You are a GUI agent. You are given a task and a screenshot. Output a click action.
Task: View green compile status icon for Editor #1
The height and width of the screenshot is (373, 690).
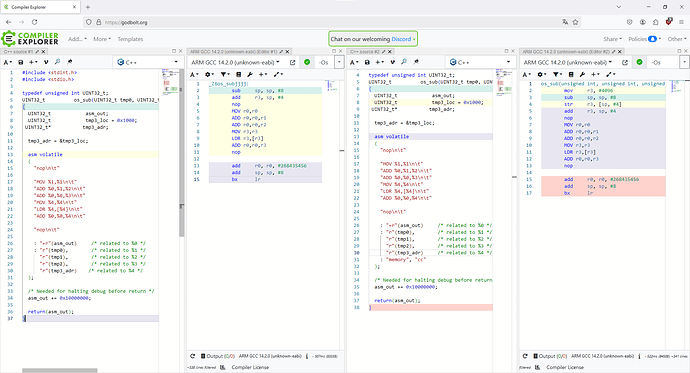click(307, 62)
